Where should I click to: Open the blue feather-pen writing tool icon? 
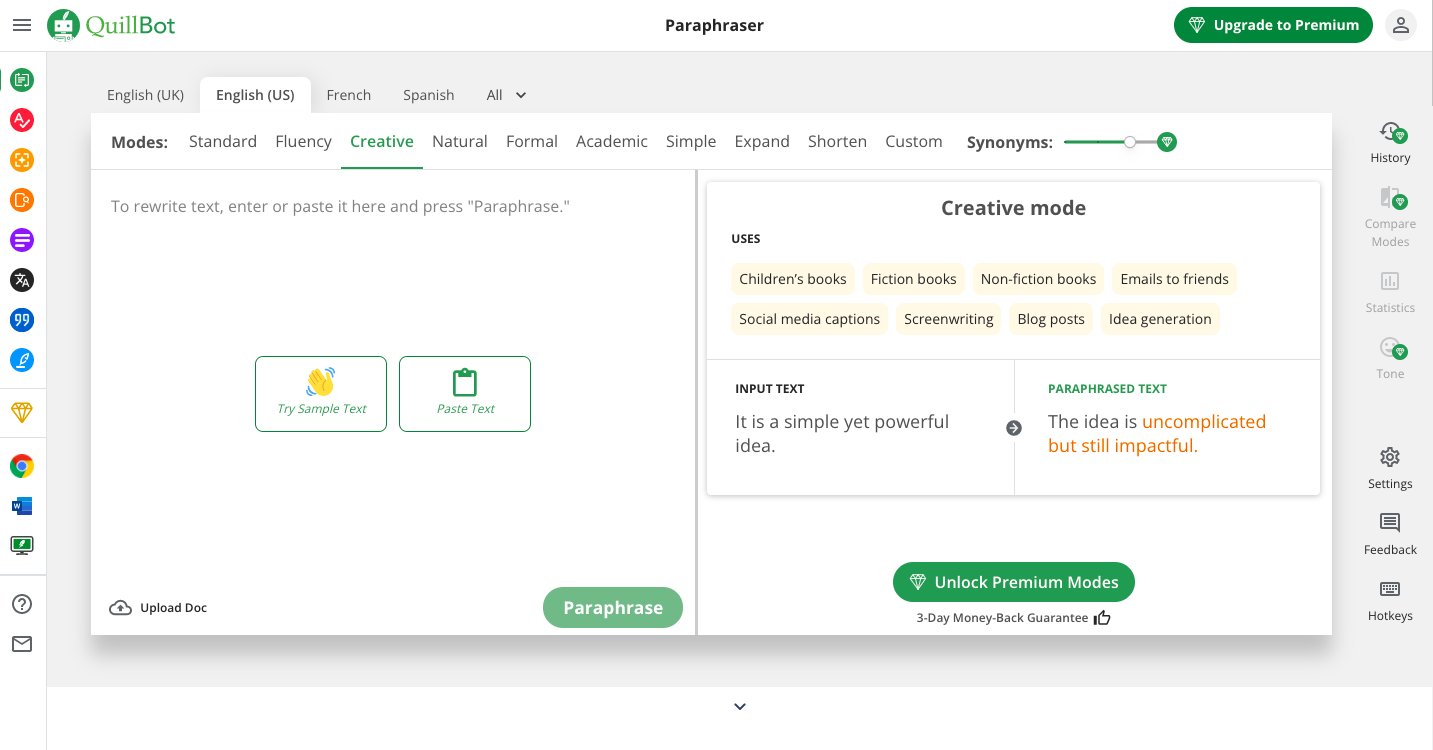click(x=22, y=360)
